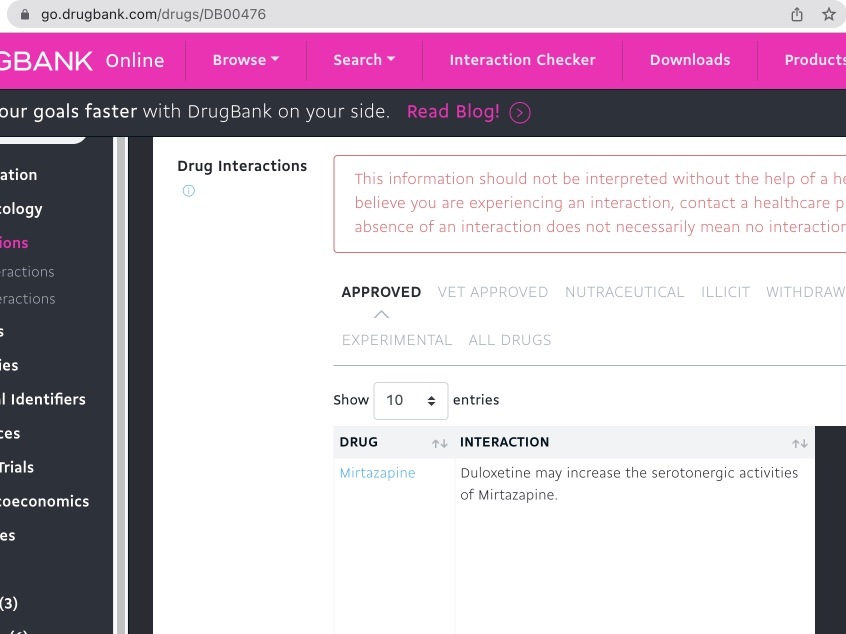Go to the sidebar section ending in cology
This screenshot has width=846, height=634.
pos(21,209)
